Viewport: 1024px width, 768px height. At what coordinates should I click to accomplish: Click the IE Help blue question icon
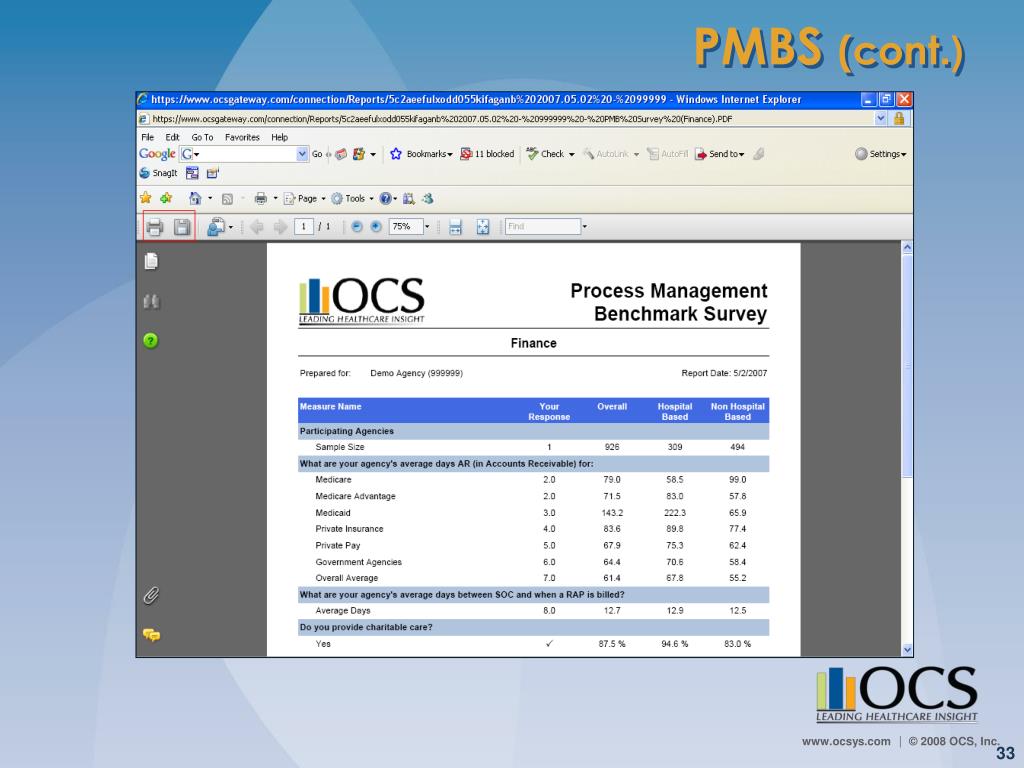pos(386,199)
